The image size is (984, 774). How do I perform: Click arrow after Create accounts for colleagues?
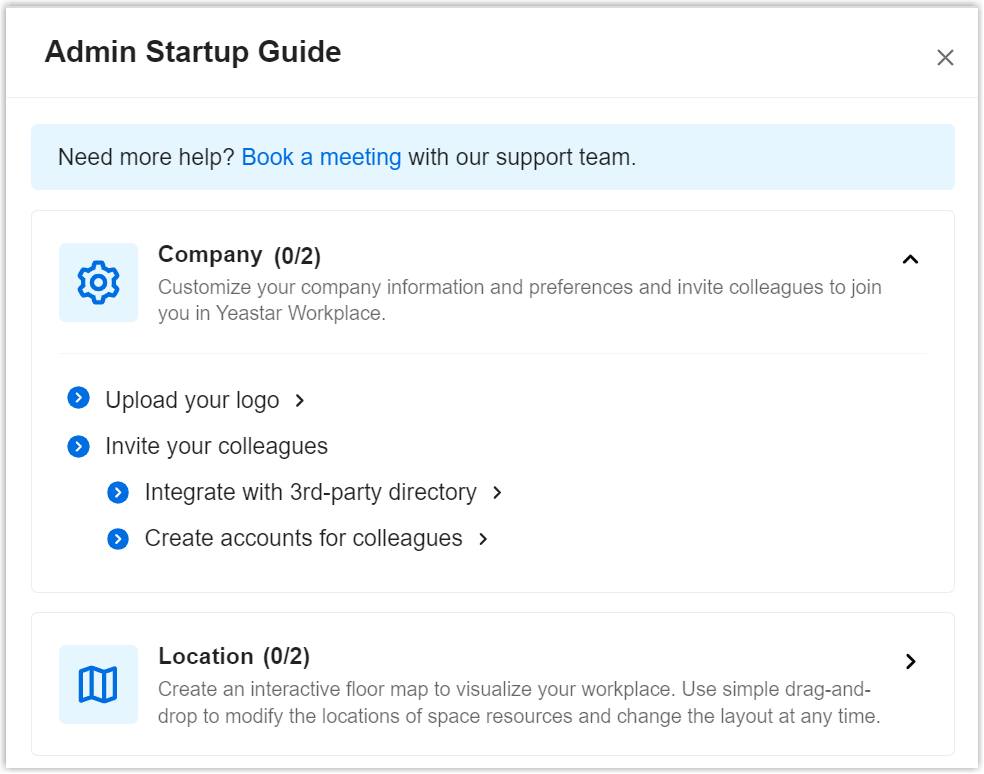pyautogui.click(x=483, y=539)
